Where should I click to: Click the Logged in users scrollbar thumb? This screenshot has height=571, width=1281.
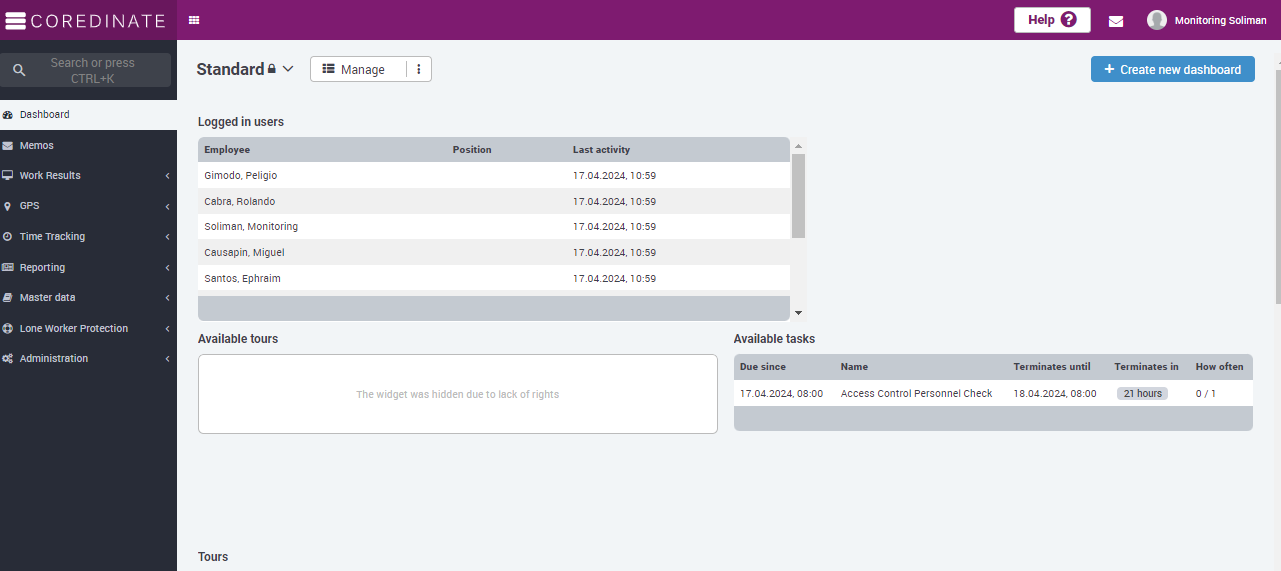(x=798, y=197)
